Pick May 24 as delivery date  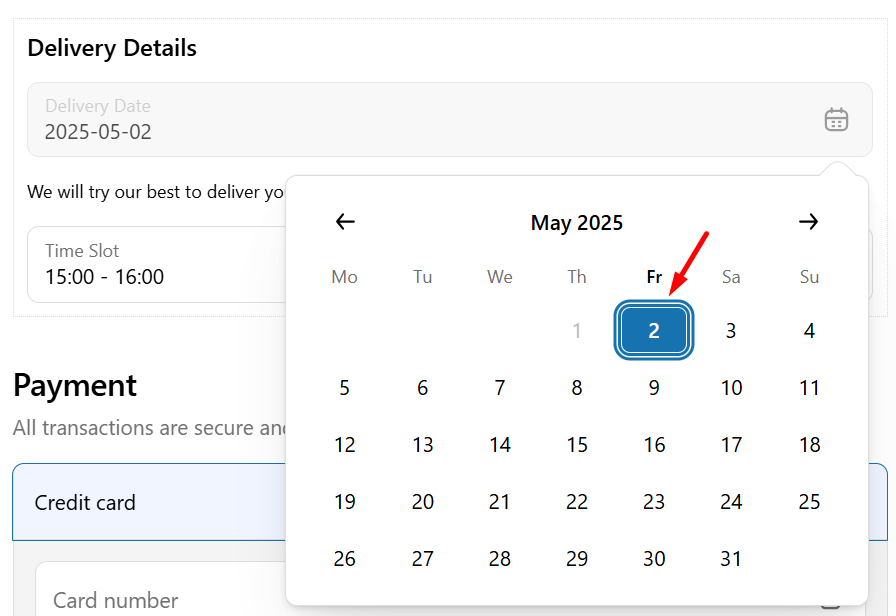731,502
